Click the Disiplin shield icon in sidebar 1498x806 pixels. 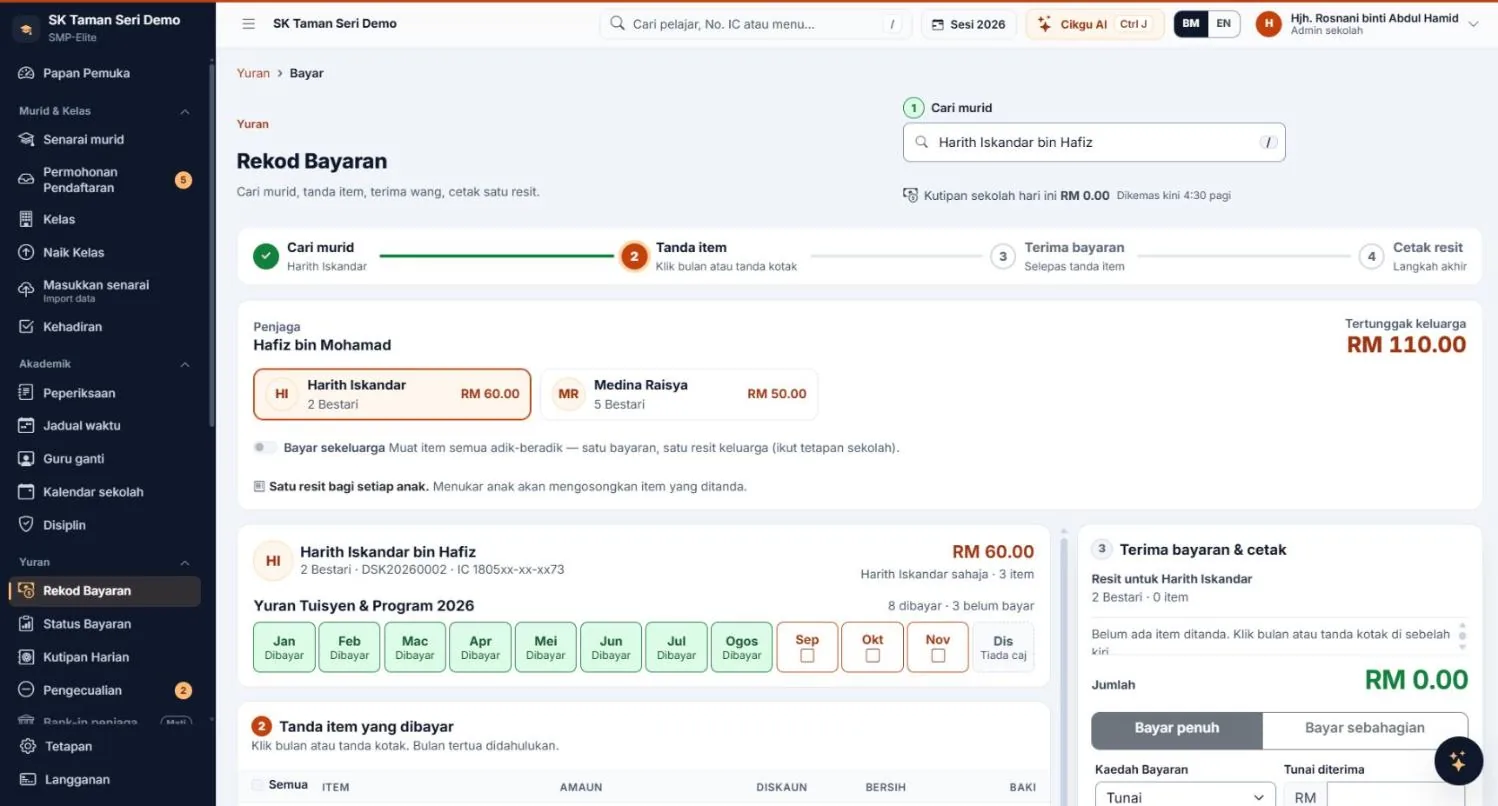click(x=27, y=525)
